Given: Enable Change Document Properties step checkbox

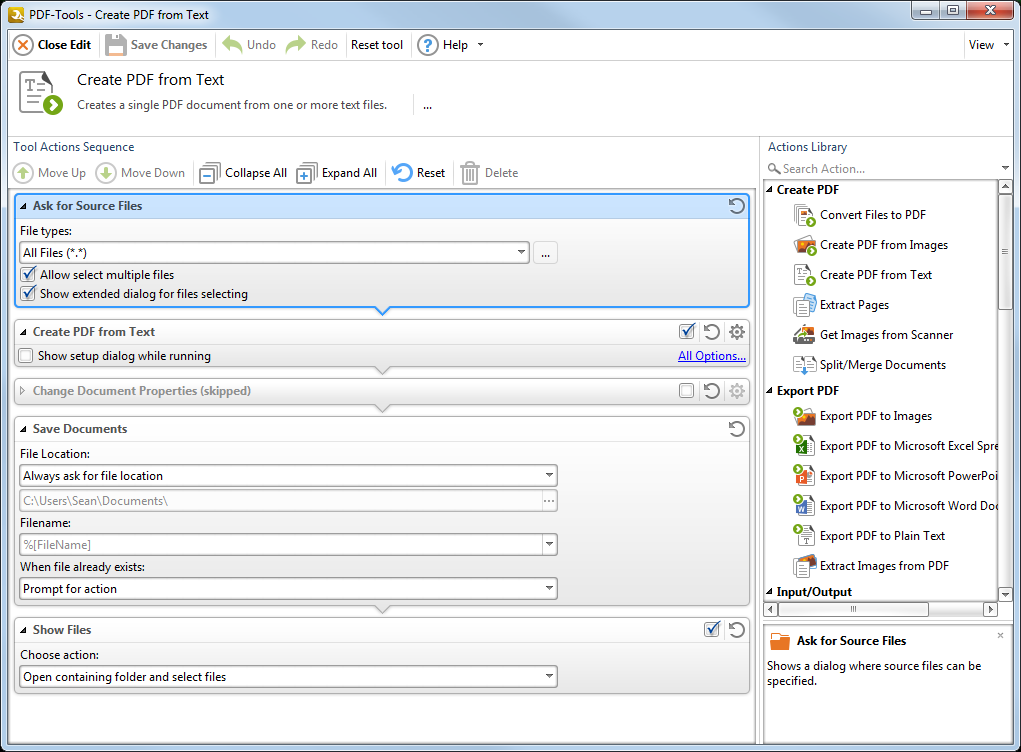Looking at the screenshot, I should coord(686,391).
